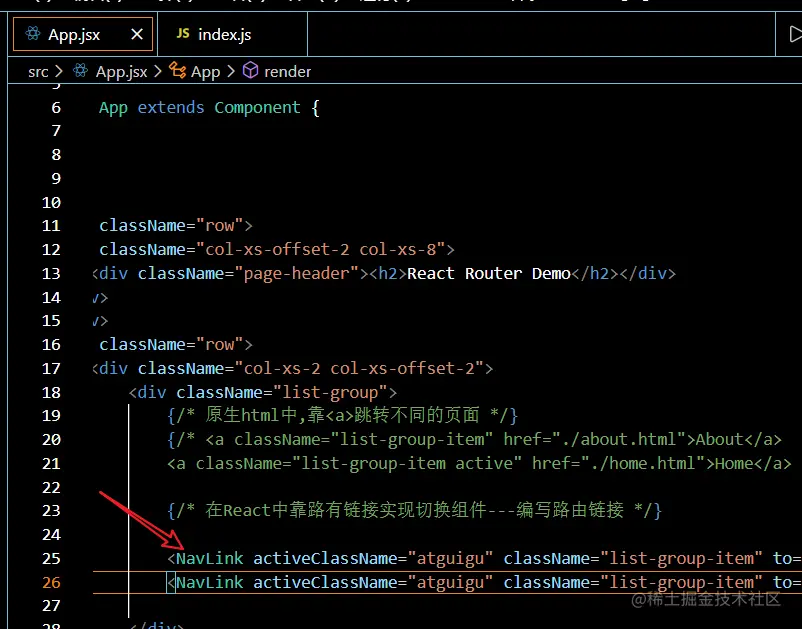Click NavLink tag on line 25
Screen dimensions: 802x629
[210, 558]
